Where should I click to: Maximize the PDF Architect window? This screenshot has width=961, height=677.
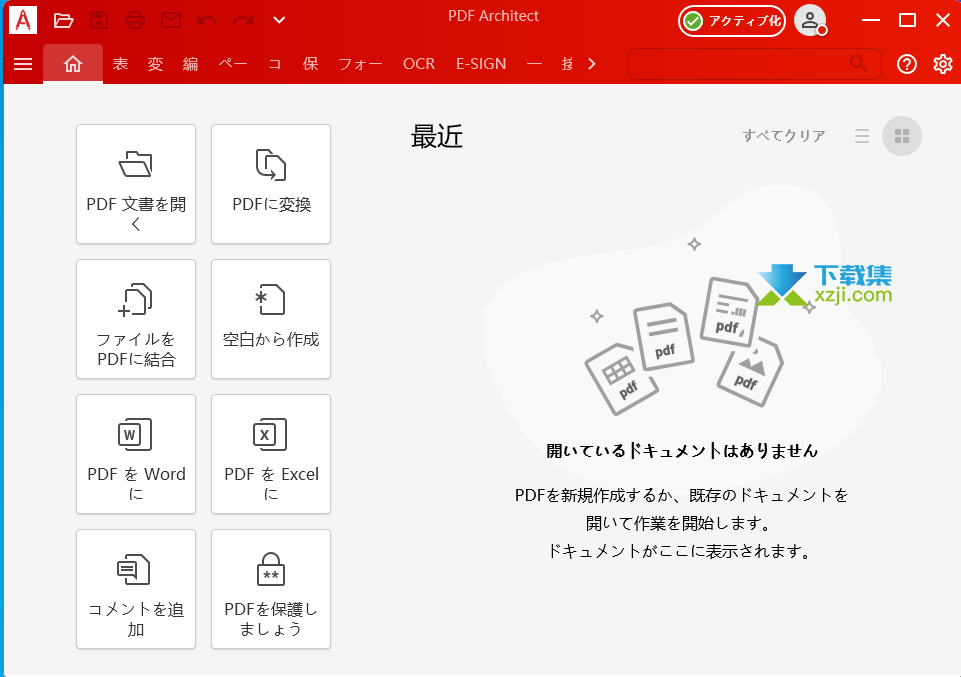pyautogui.click(x=907, y=20)
